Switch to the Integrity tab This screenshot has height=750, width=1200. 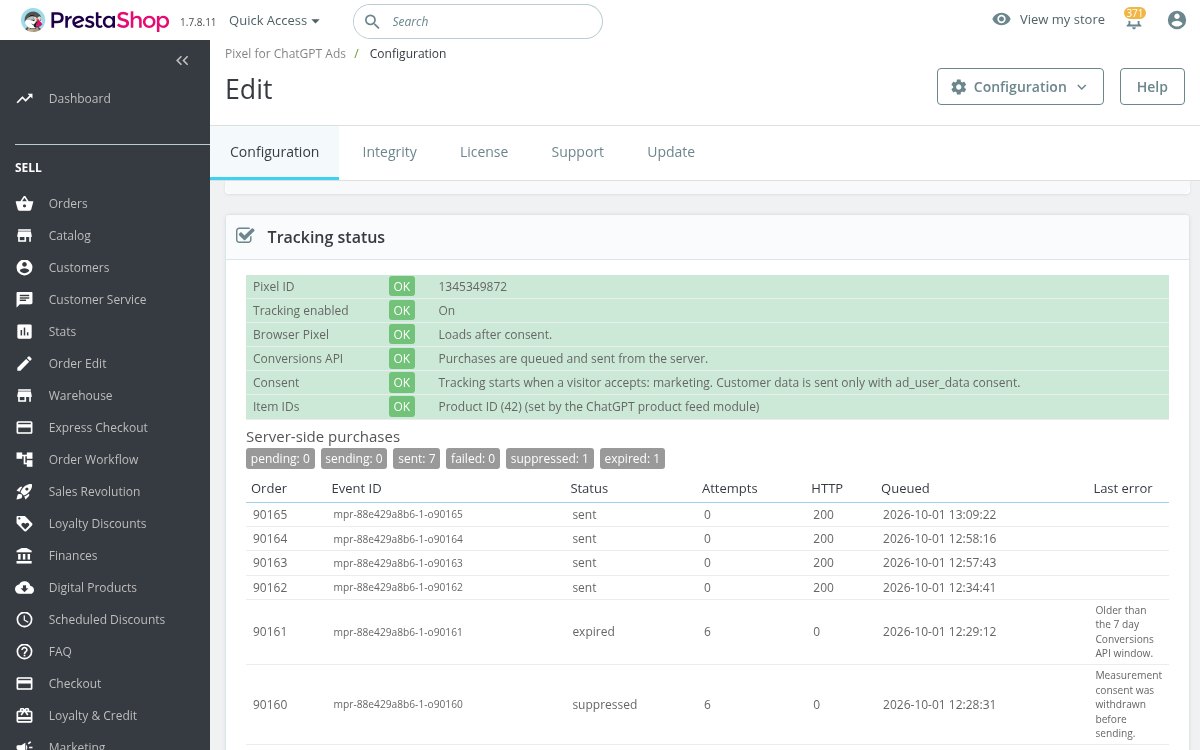click(x=389, y=152)
